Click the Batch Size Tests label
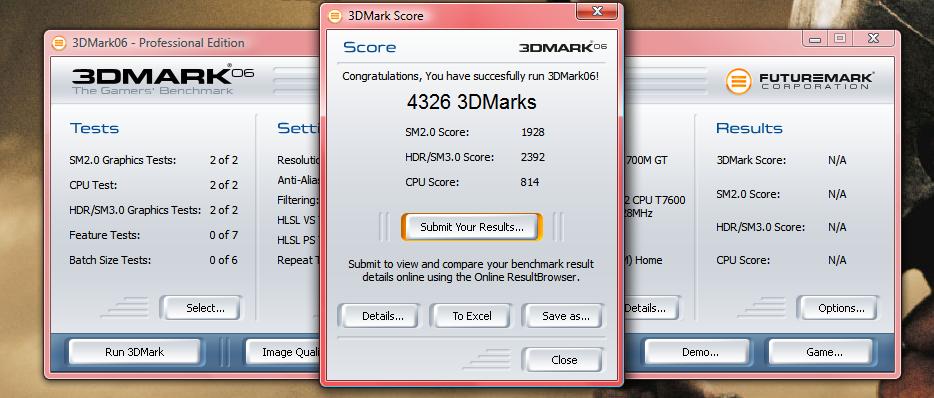This screenshot has height=398, width=934. (110, 260)
